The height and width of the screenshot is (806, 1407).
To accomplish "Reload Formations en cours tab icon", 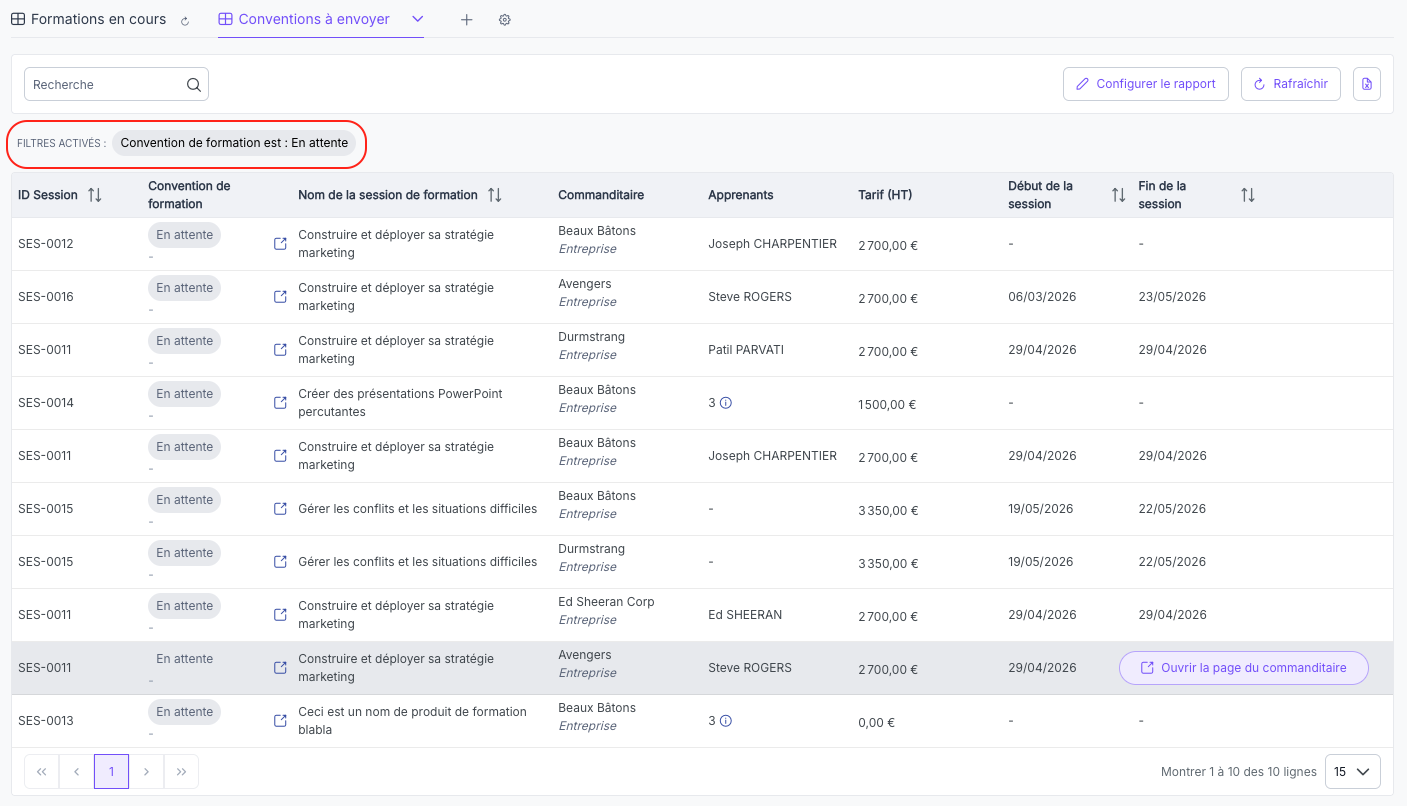I will tap(185, 21).
